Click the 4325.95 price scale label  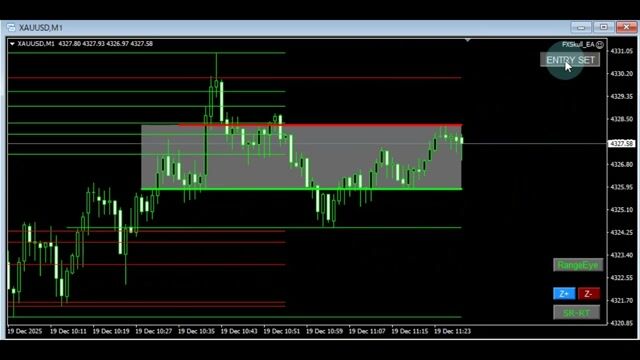click(x=621, y=187)
